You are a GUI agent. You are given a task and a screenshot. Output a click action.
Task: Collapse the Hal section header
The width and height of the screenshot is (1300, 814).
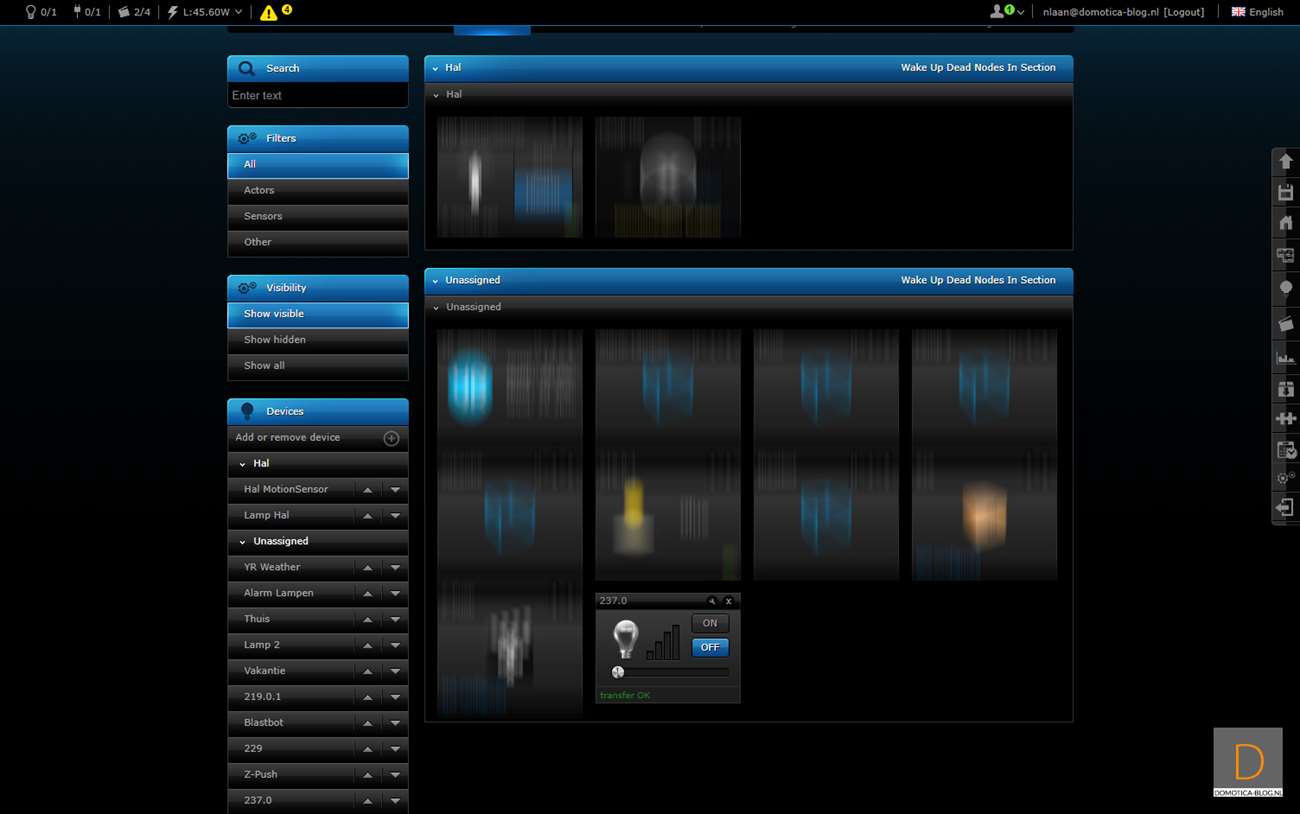tap(435, 68)
